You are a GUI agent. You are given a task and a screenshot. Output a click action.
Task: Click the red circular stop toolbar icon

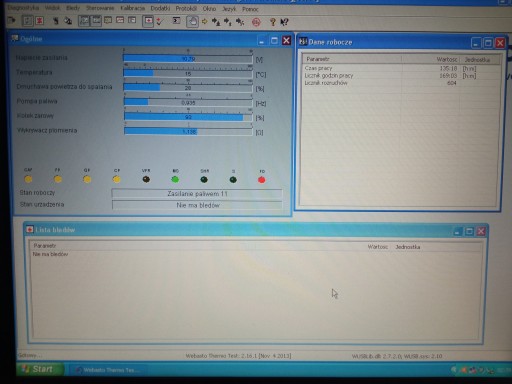pyautogui.click(x=256, y=22)
